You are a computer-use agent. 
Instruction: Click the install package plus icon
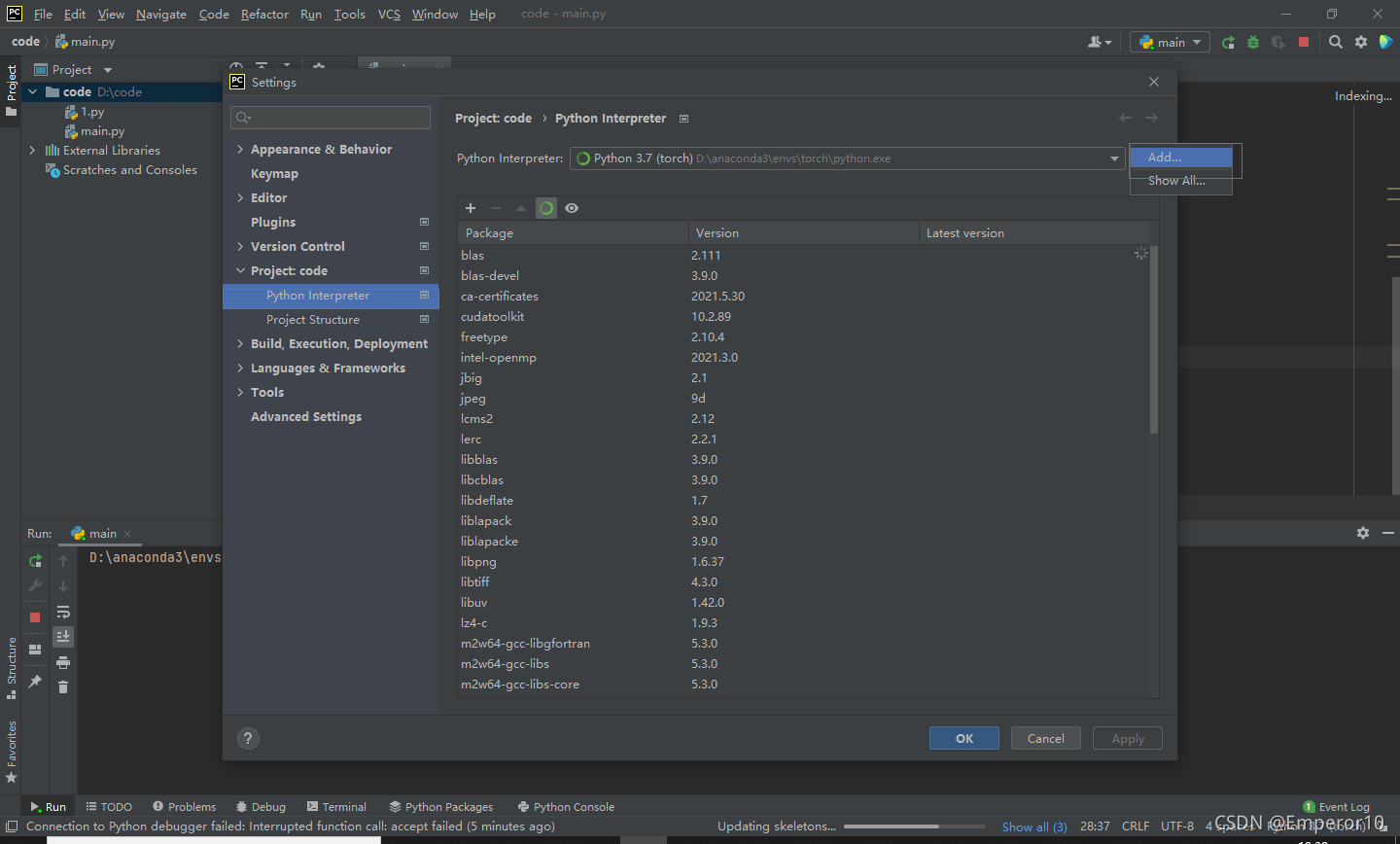[x=471, y=208]
